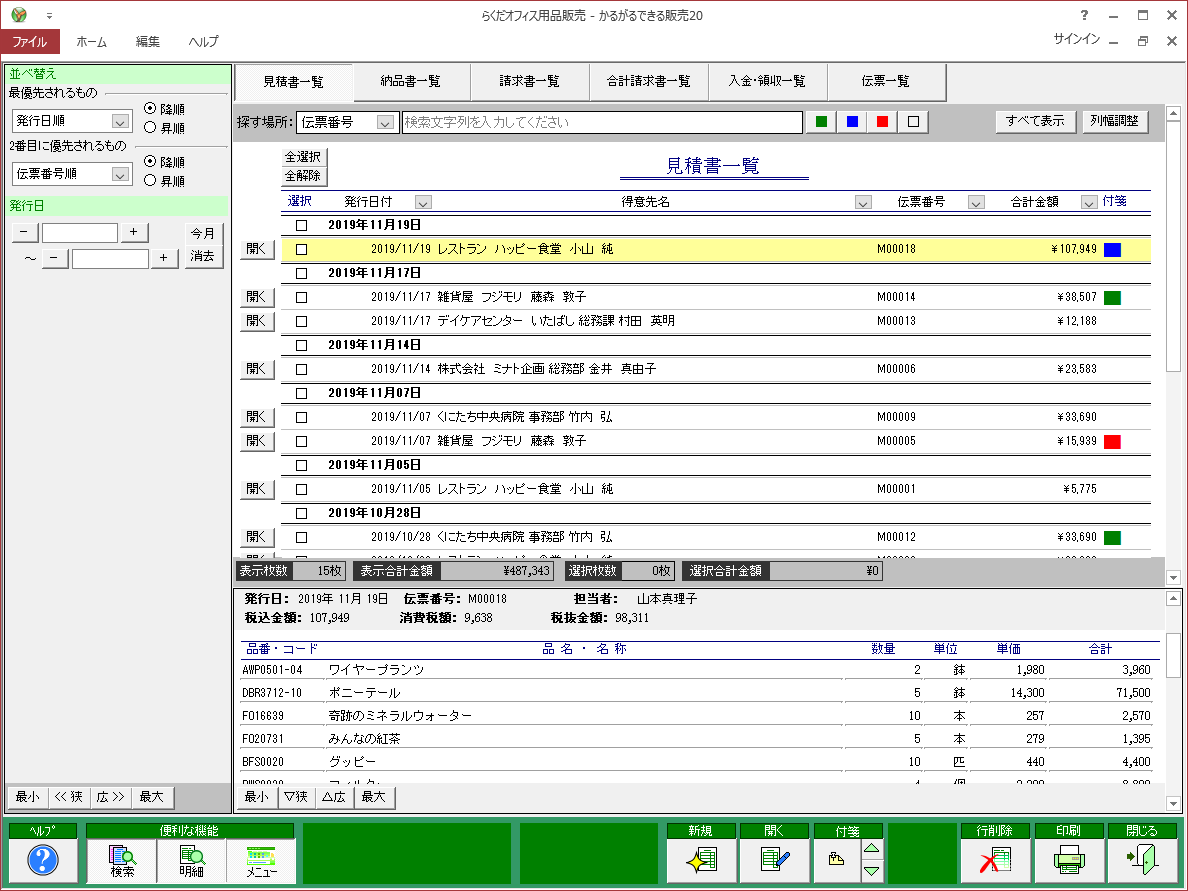The height and width of the screenshot is (891, 1188).
Task: Click the 今月 button
Action: point(202,233)
